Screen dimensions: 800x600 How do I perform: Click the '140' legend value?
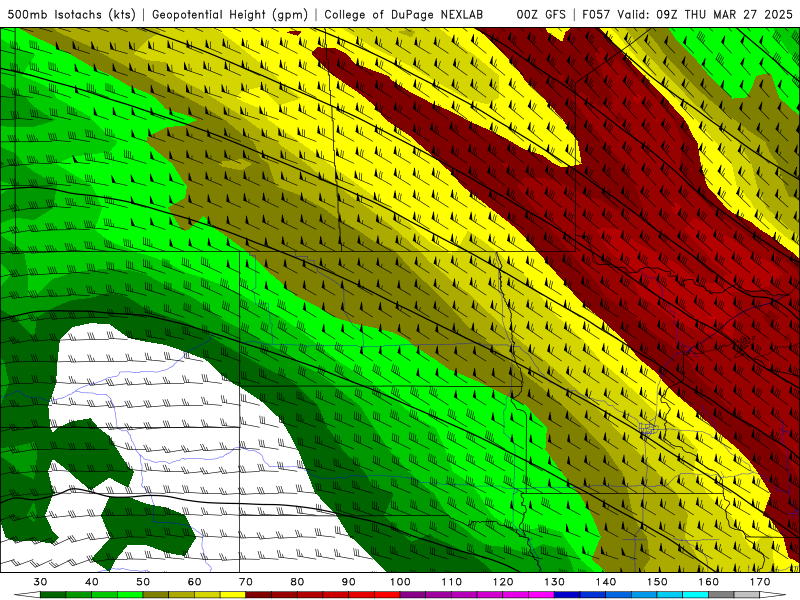tap(606, 582)
